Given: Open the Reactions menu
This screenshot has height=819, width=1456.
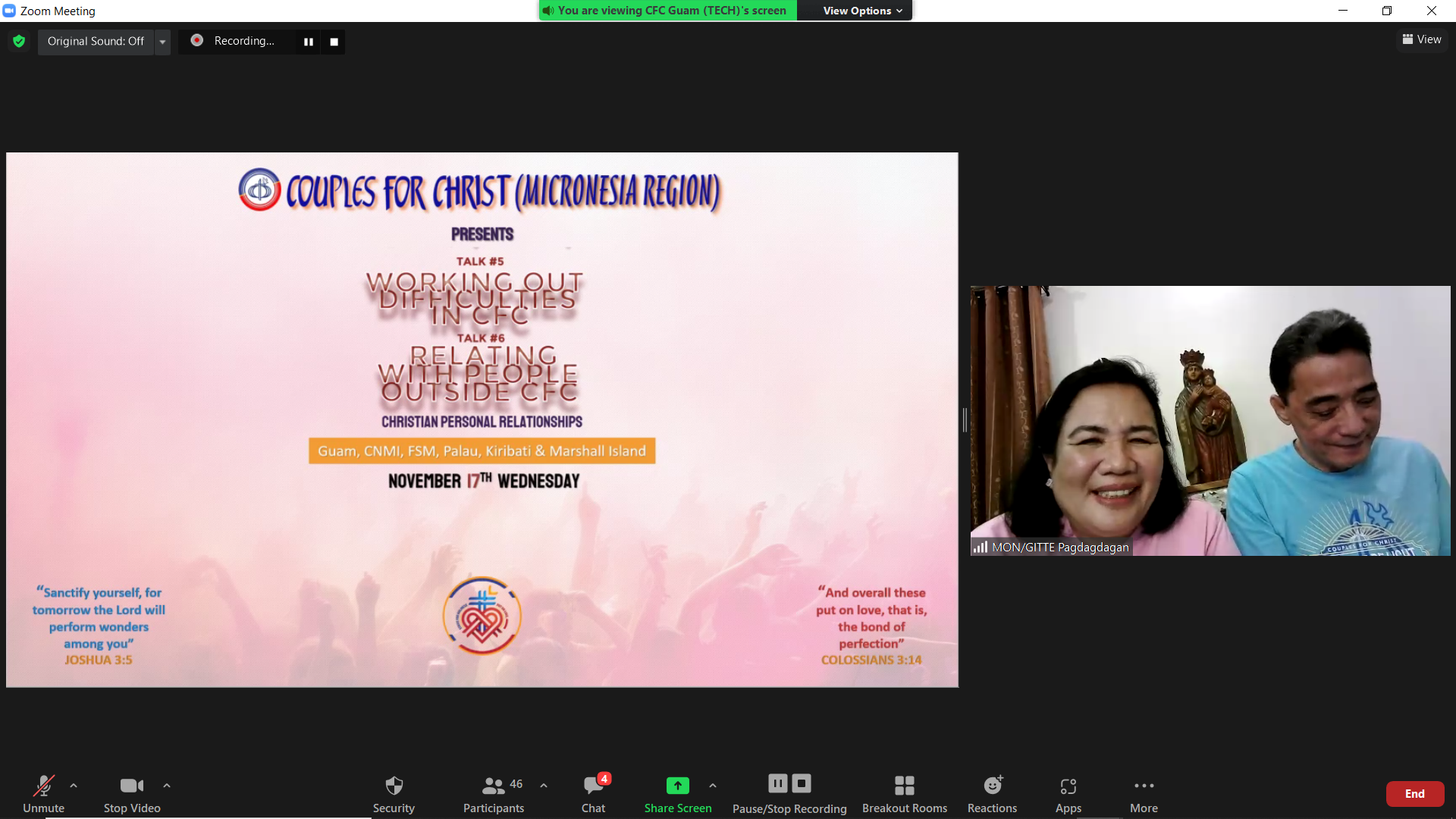Looking at the screenshot, I should [992, 793].
